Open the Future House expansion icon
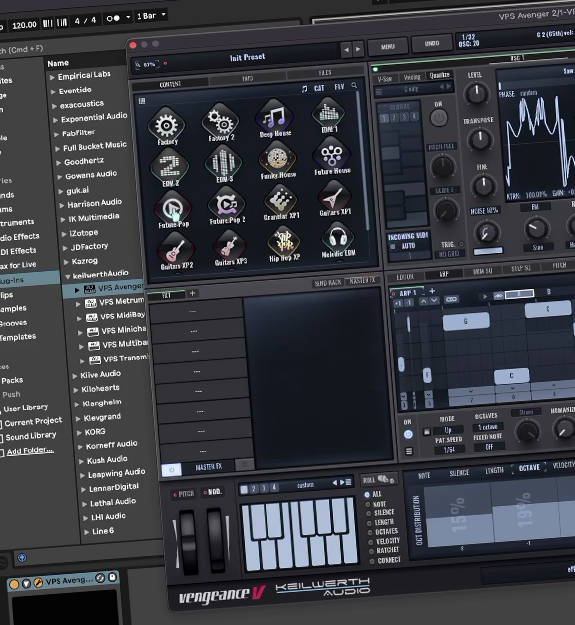Viewport: 575px width, 625px height. click(332, 156)
